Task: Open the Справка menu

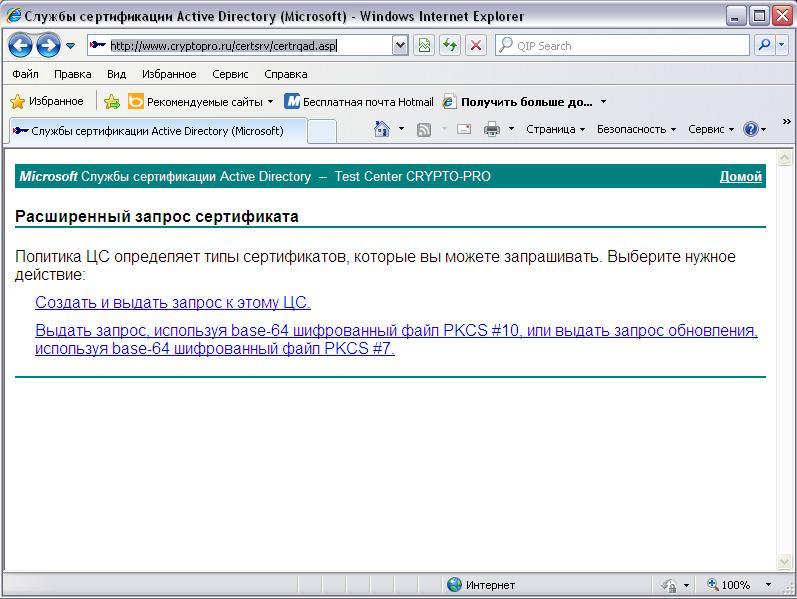Action: (285, 74)
